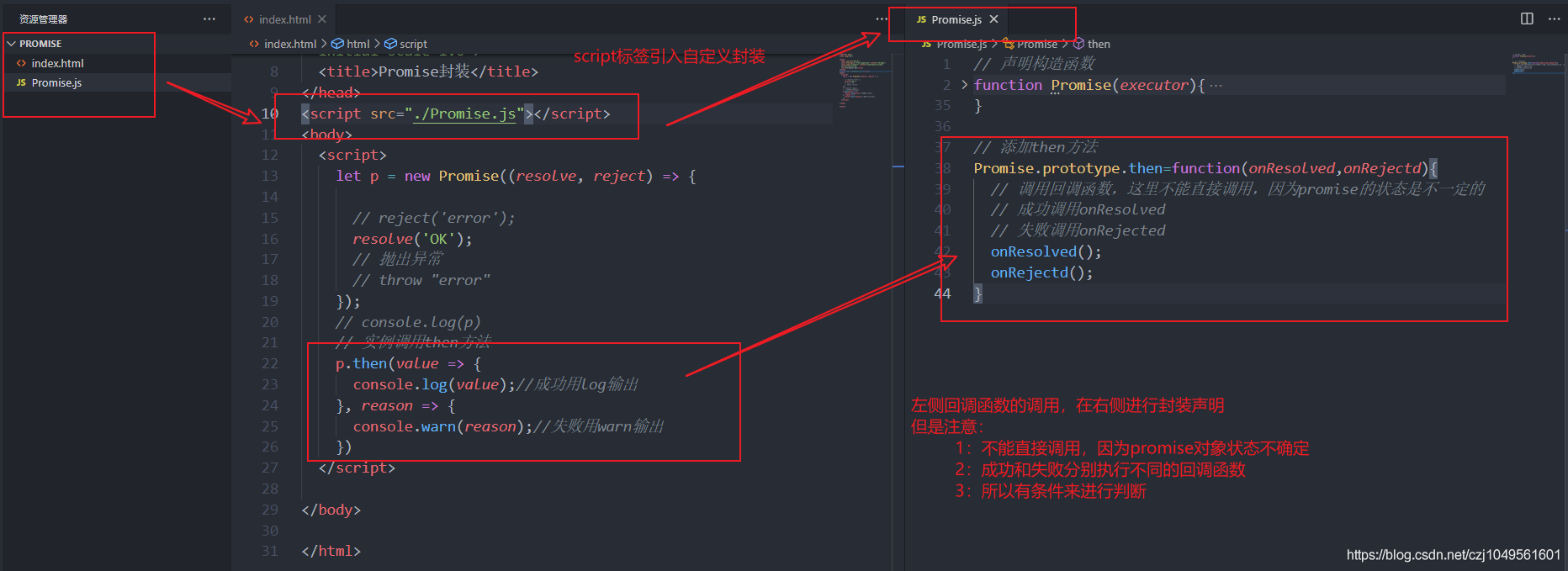Open Promise.js in the file explorer
The image size is (1568, 571).
click(56, 82)
